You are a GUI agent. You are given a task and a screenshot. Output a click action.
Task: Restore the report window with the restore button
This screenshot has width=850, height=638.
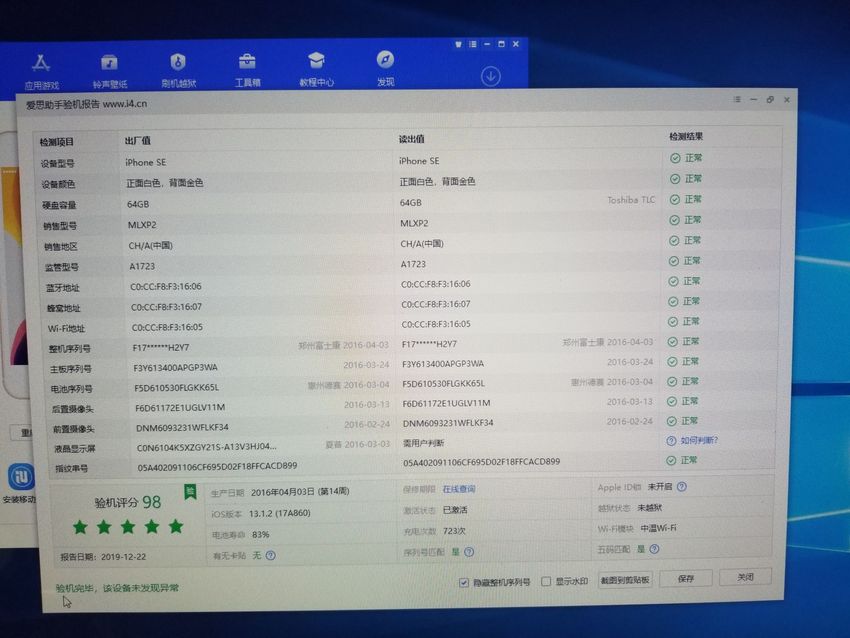[x=770, y=100]
